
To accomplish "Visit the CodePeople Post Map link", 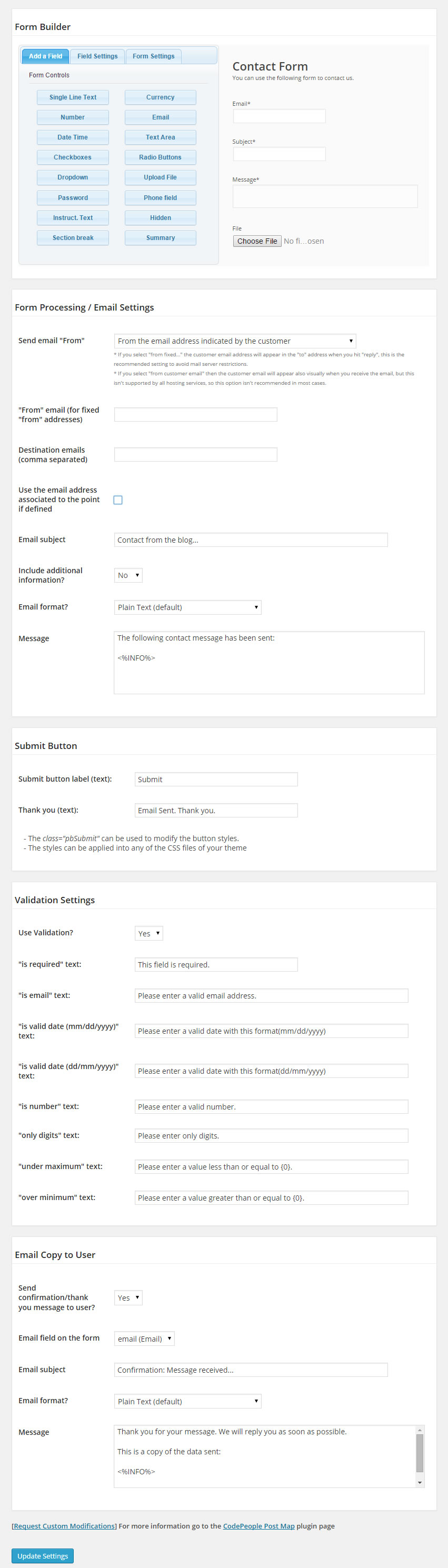I will click(258, 1526).
